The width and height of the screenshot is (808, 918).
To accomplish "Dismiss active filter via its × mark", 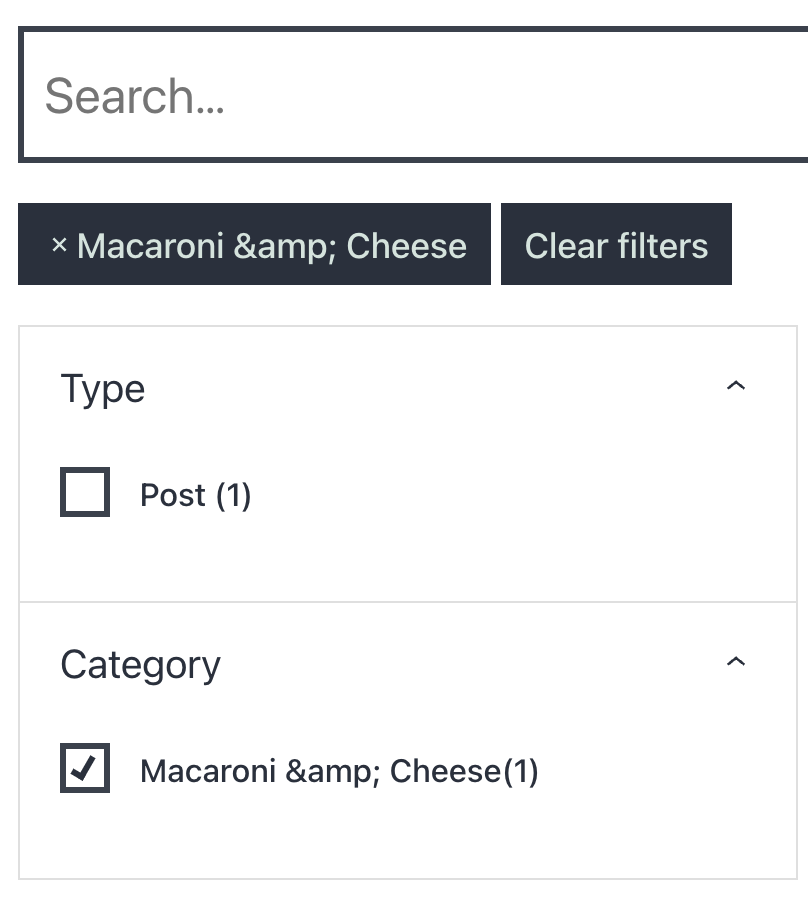I will click(x=59, y=245).
